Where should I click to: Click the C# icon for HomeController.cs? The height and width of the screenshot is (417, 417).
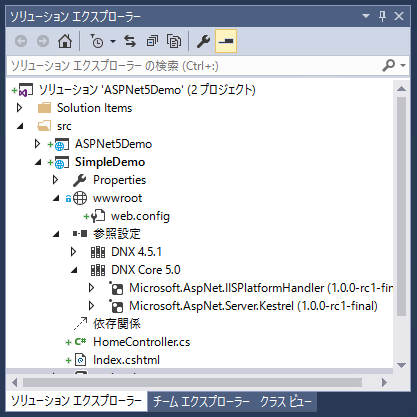coord(80,342)
